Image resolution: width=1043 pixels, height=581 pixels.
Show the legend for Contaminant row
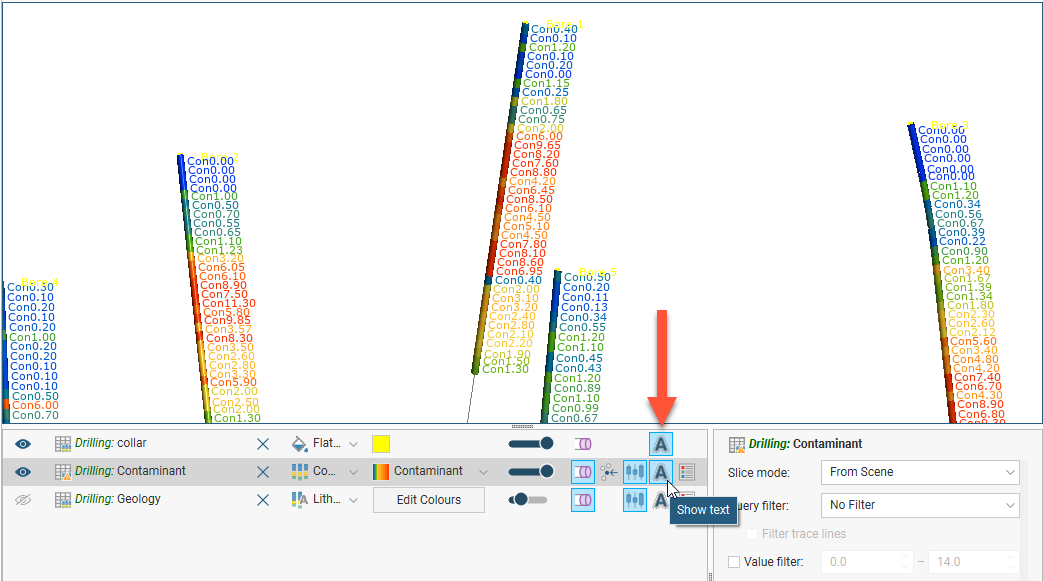tap(687, 471)
